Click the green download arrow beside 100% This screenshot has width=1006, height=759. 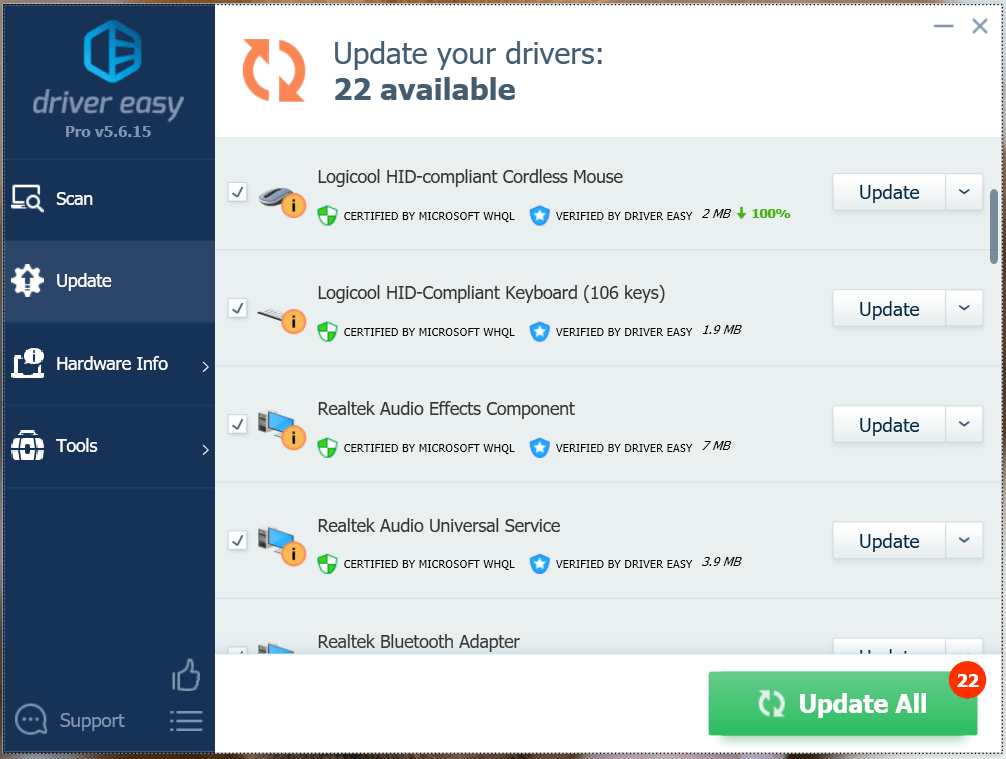(x=741, y=214)
